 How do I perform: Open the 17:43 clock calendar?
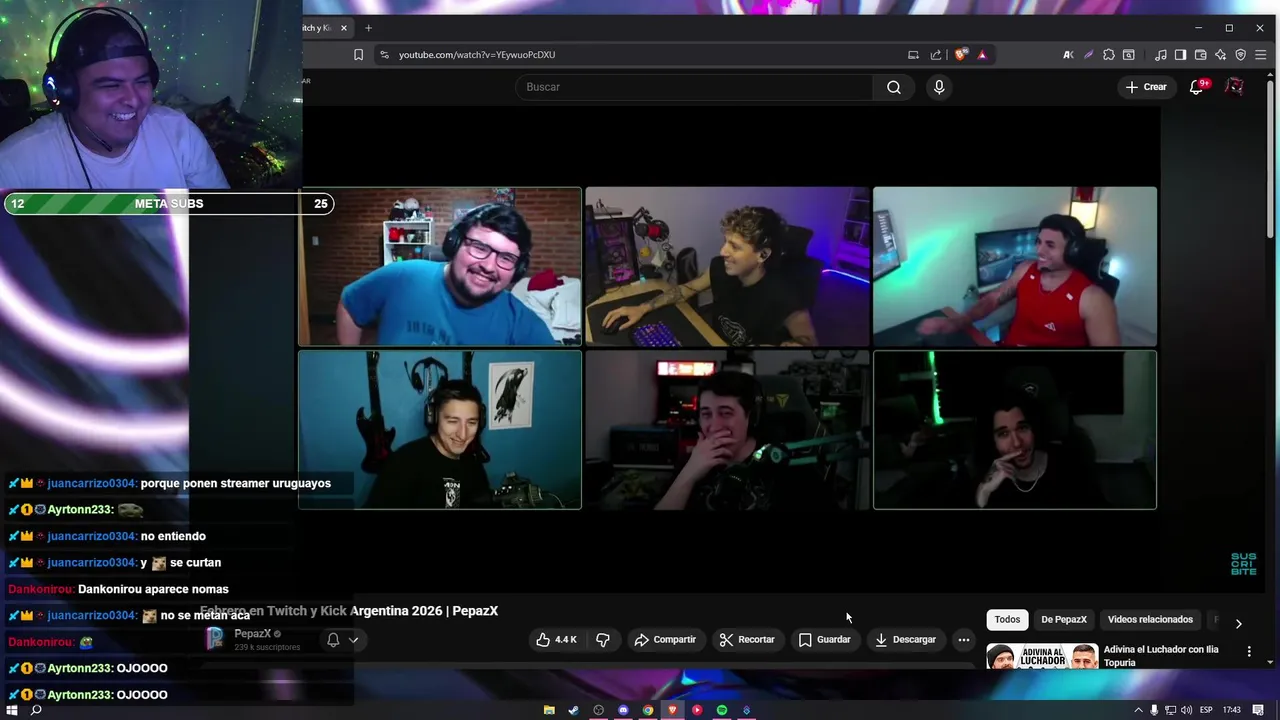tap(1232, 710)
